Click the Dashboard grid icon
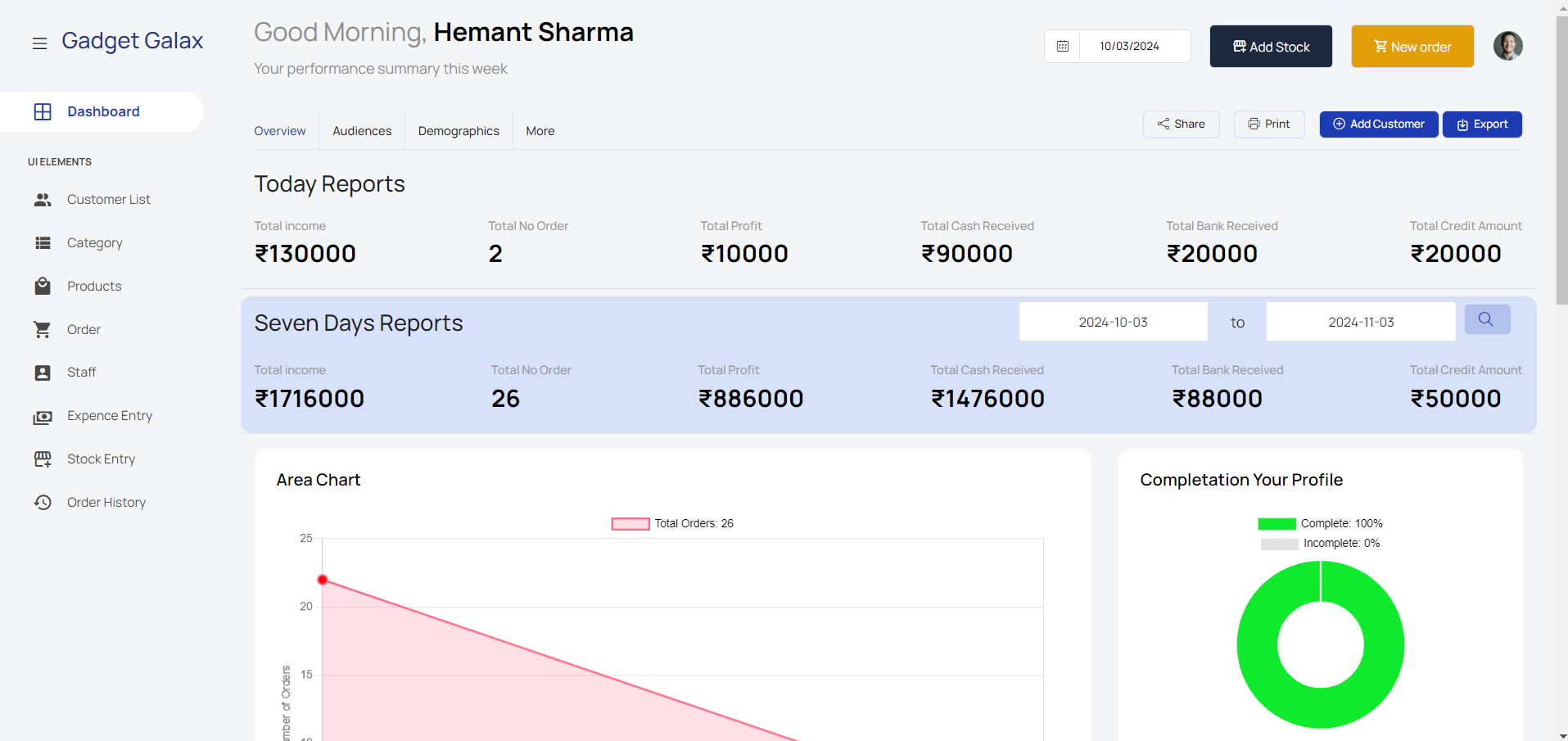Image resolution: width=1568 pixels, height=741 pixels. (43, 111)
